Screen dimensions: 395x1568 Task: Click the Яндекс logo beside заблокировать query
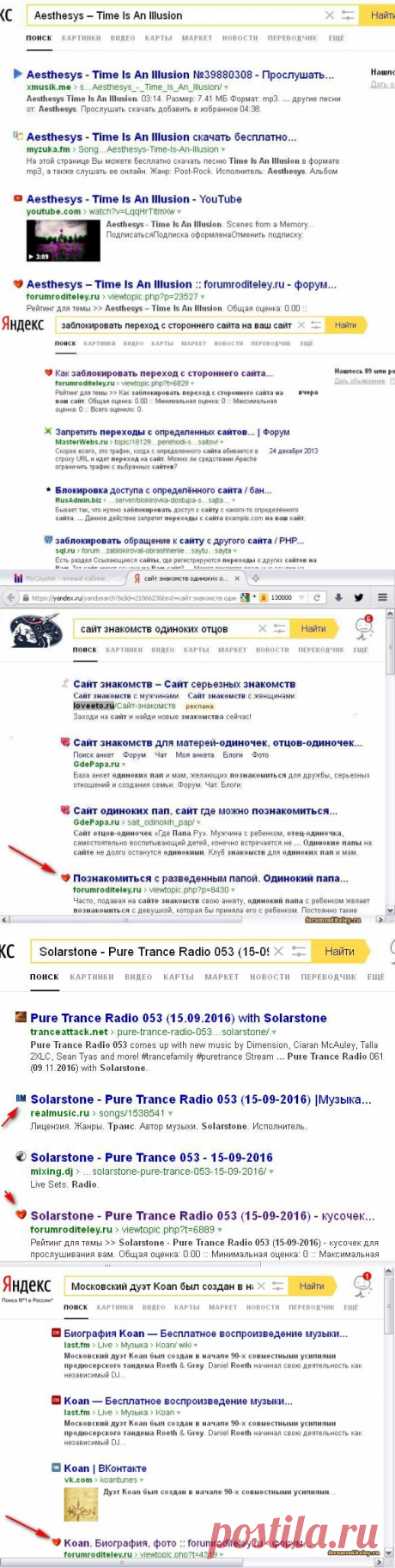click(23, 325)
